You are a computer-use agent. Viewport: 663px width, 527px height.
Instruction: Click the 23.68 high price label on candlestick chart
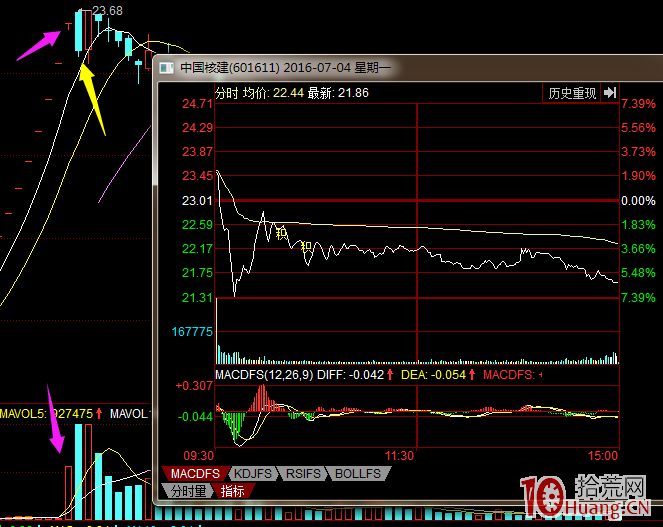107,11
